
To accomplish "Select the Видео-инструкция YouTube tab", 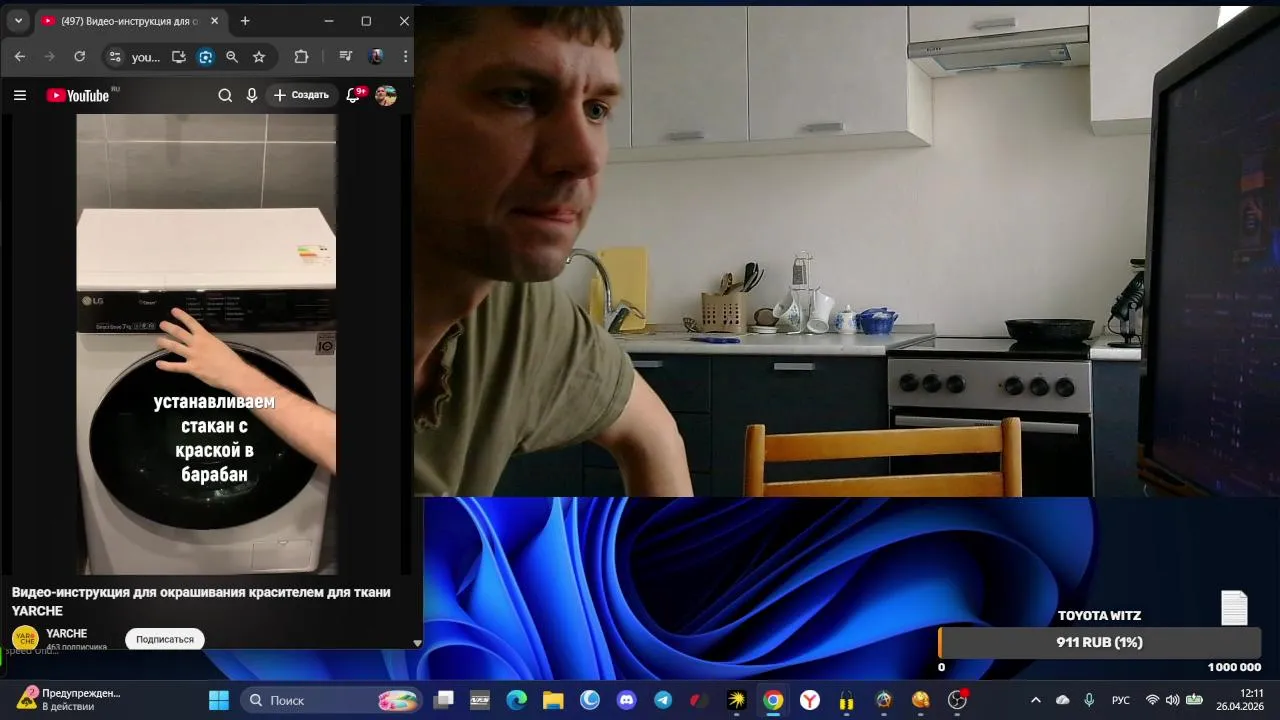I will pyautogui.click(x=130, y=21).
